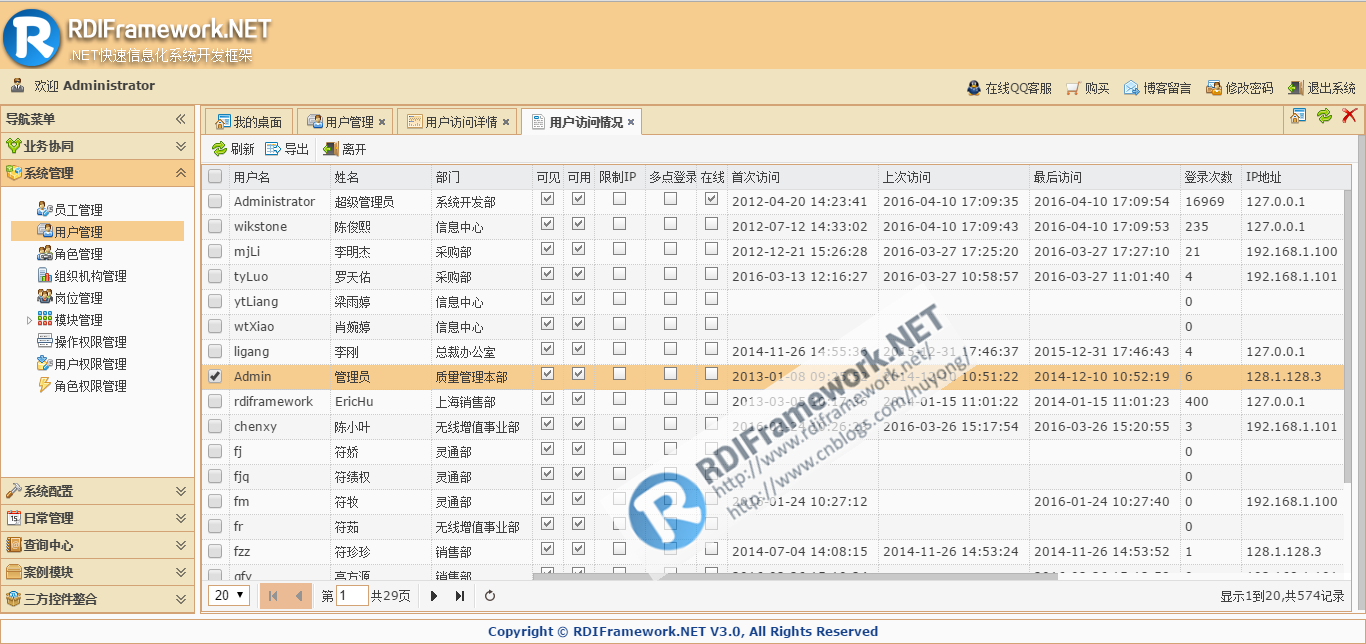1366x644 pixels.
Task: Click the export (导出) toolbar icon
Action: pos(273,149)
